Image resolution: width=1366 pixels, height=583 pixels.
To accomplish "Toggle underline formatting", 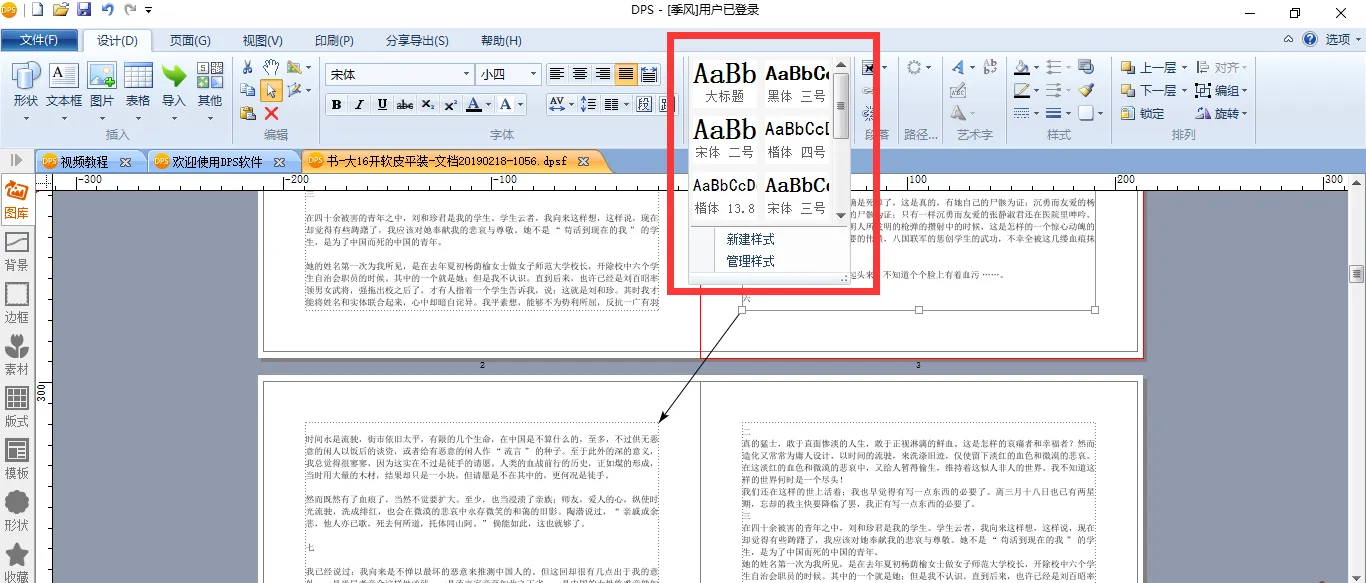I will [x=382, y=105].
